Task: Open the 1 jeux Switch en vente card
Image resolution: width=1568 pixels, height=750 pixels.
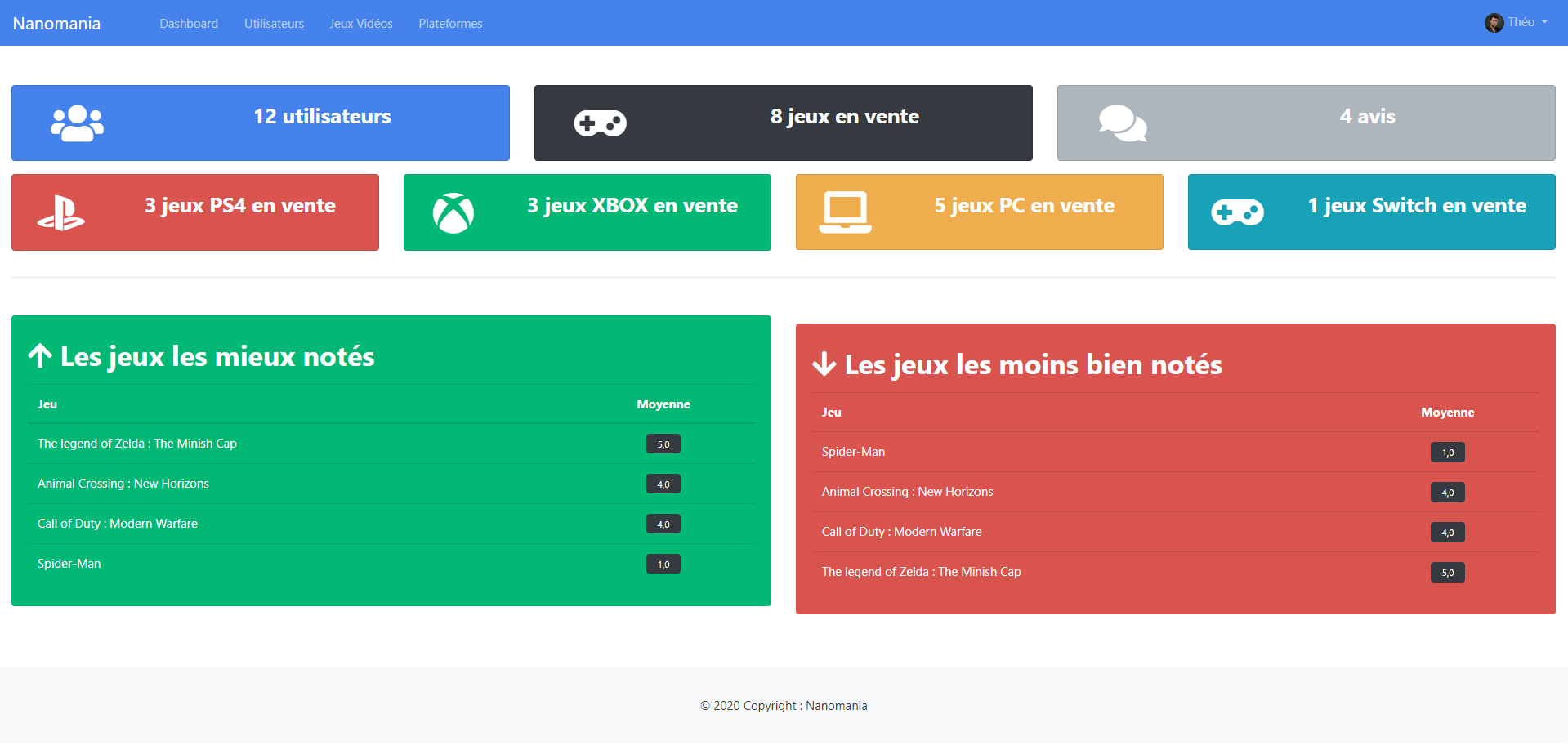Action: pos(1372,212)
